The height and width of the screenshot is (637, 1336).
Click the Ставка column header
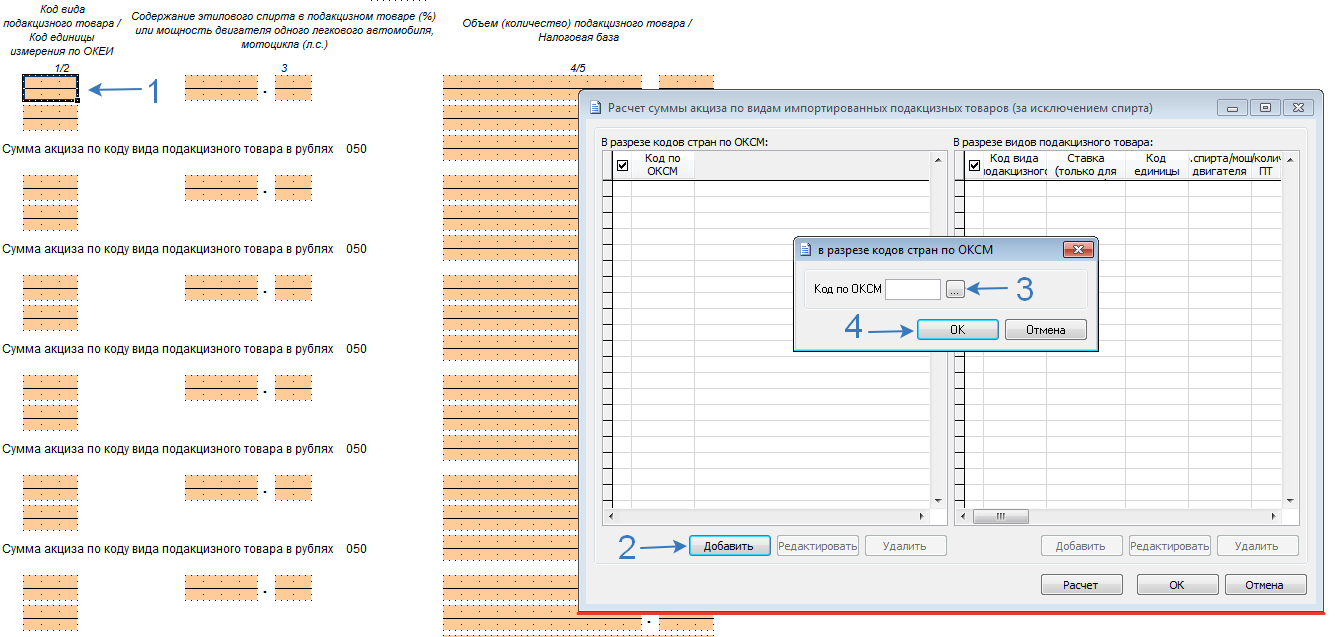click(1085, 165)
